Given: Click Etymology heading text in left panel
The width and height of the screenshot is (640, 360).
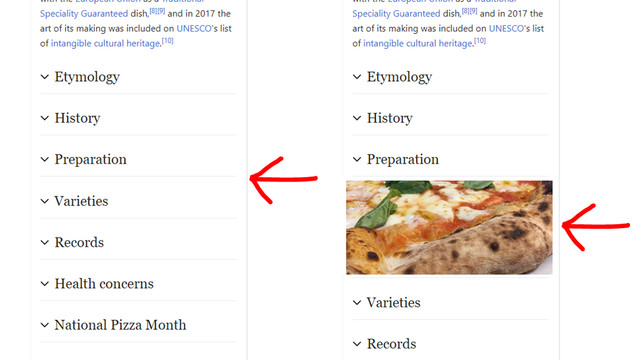Looking at the screenshot, I should coord(87,77).
